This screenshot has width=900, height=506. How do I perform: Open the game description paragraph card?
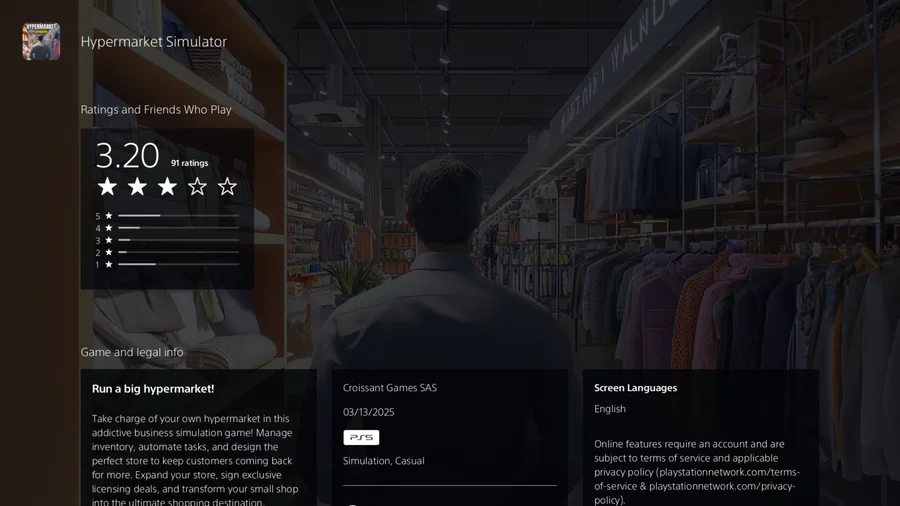click(199, 438)
